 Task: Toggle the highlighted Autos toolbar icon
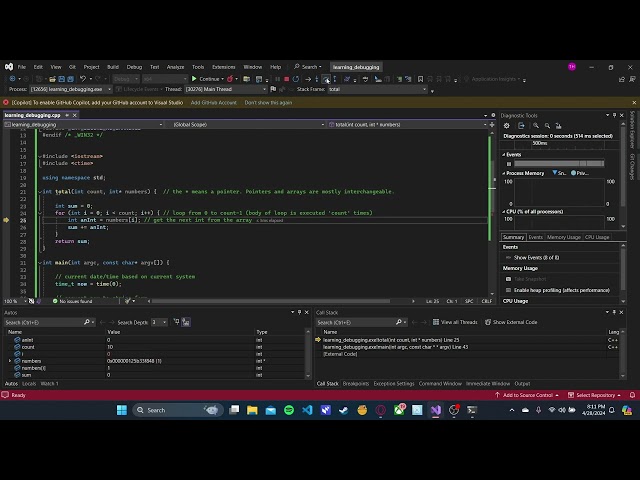click(x=186, y=322)
